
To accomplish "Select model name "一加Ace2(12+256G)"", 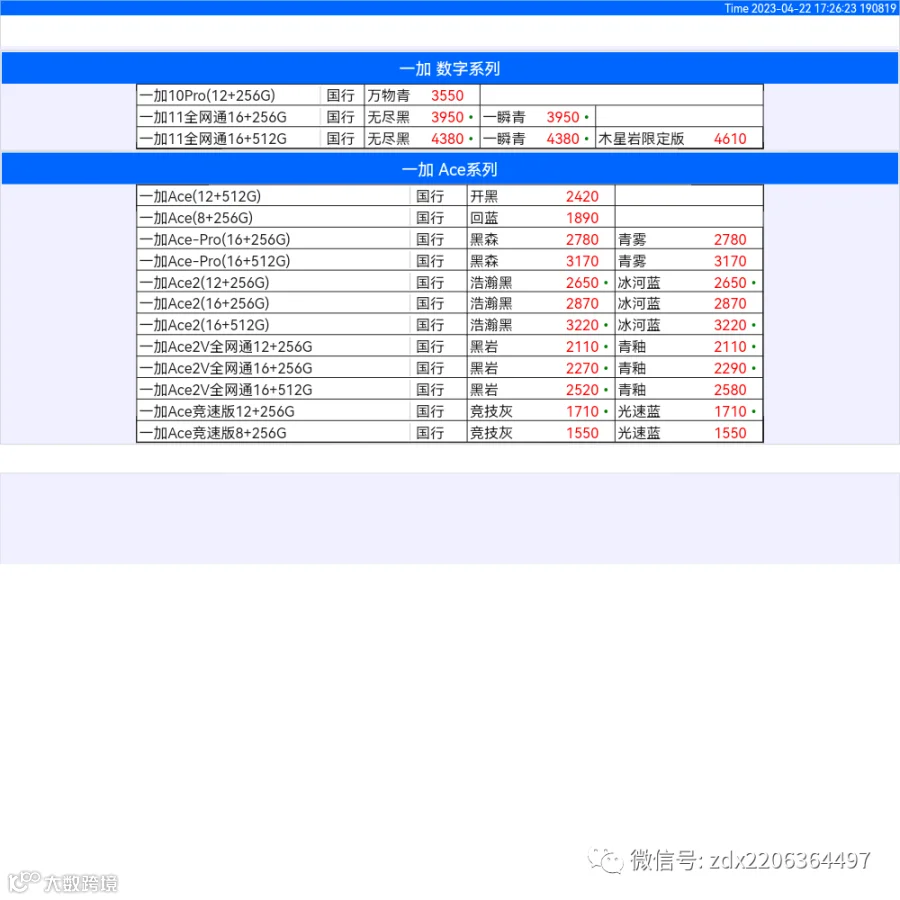I will (x=204, y=282).
